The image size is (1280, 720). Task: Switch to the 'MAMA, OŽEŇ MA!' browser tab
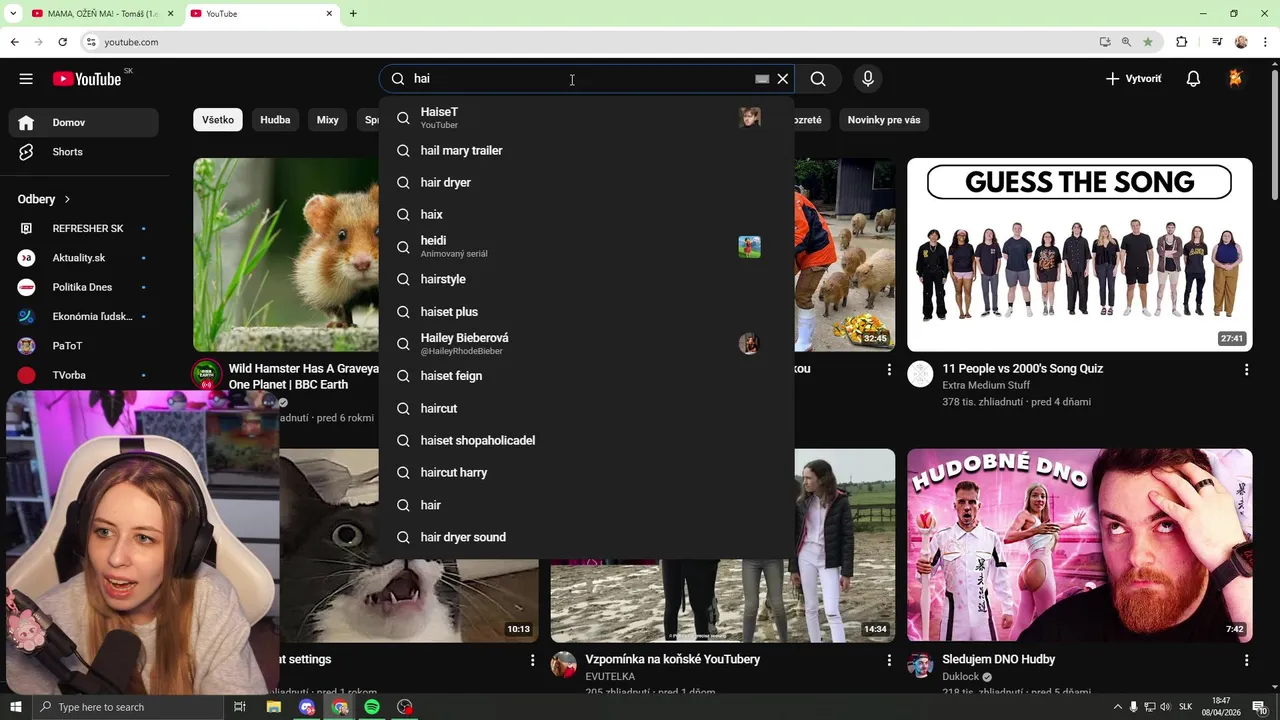click(x=101, y=13)
